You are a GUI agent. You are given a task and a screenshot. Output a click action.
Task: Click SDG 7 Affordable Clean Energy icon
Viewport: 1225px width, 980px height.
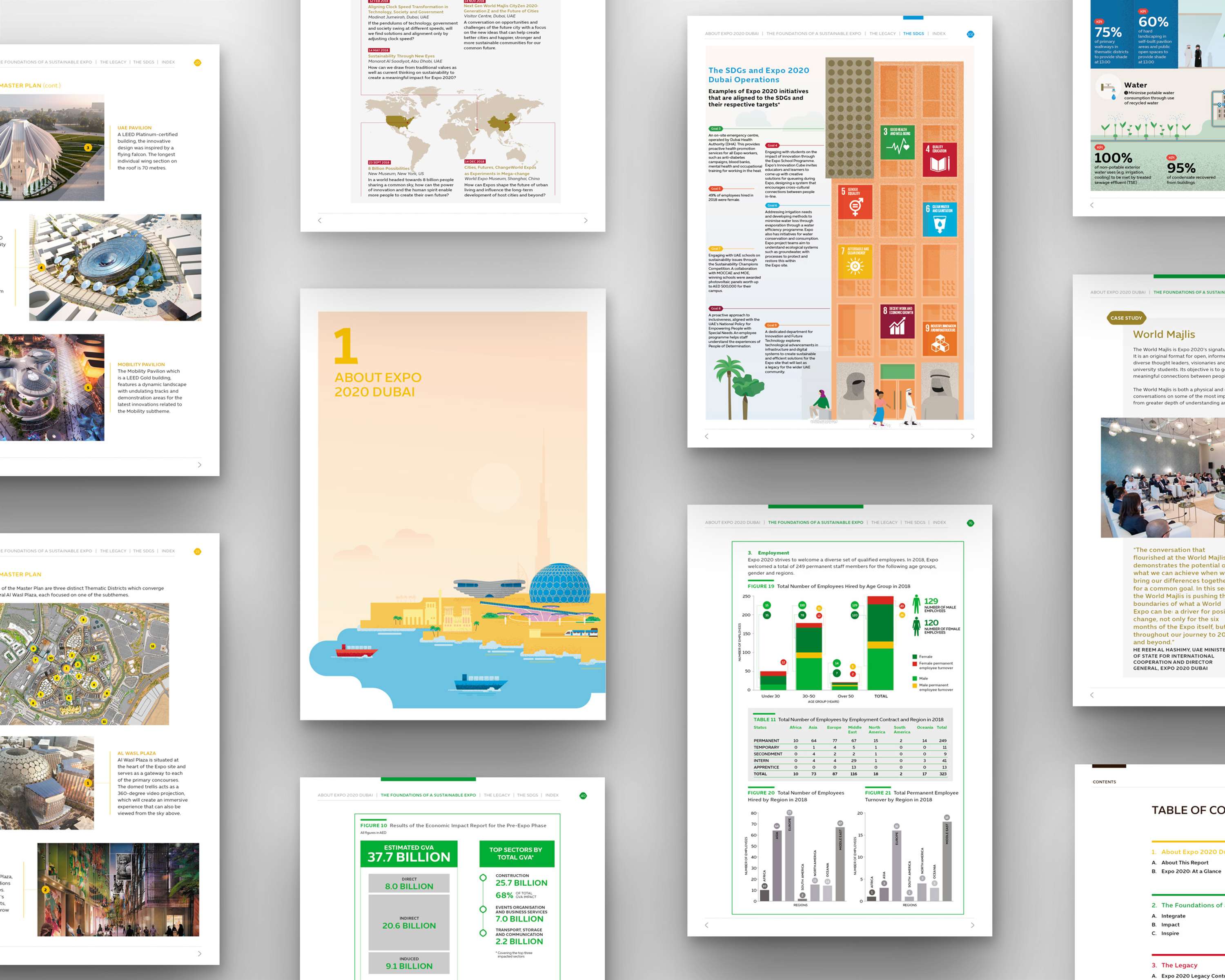tap(855, 262)
